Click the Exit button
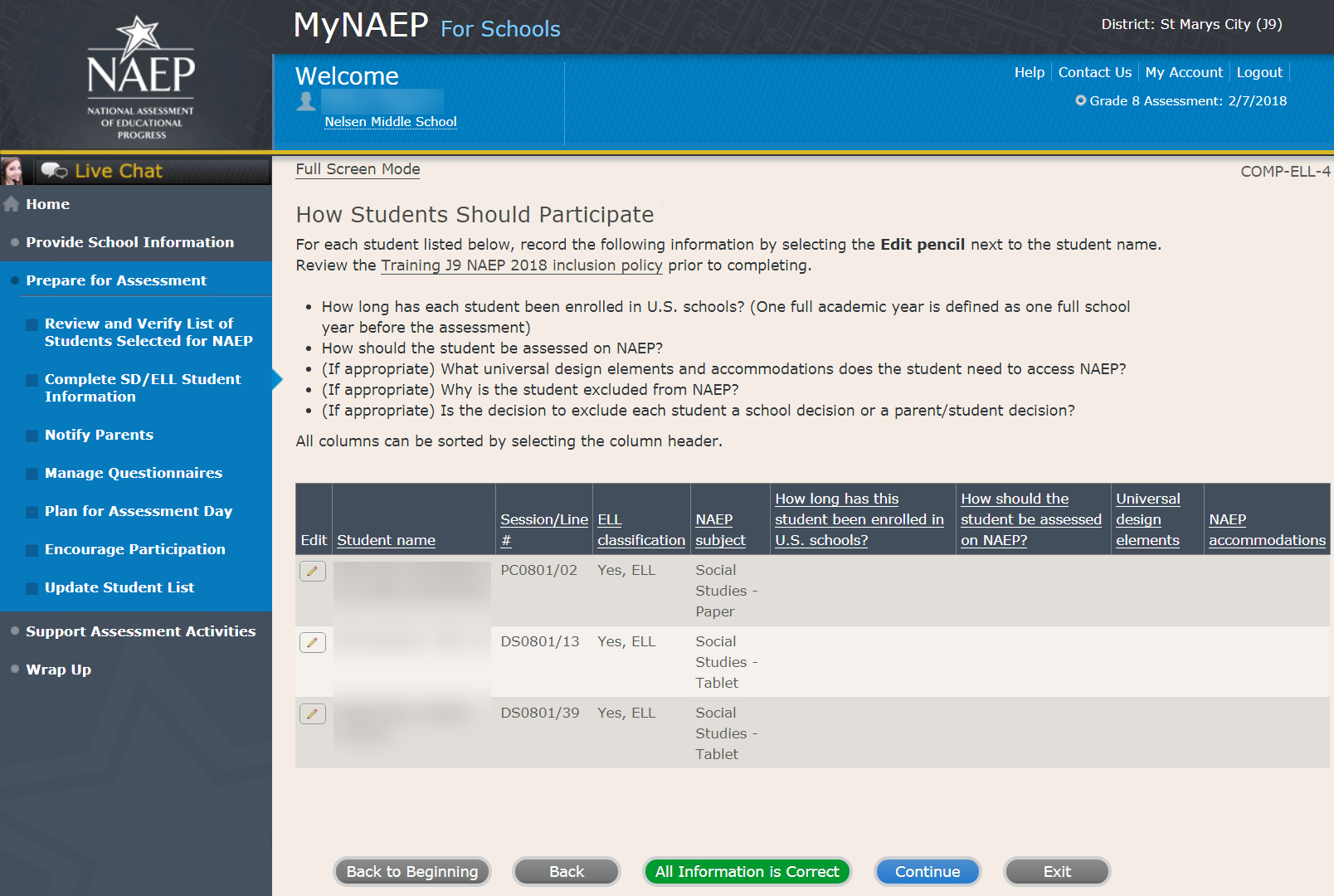This screenshot has height=896, width=1334. 1057,872
